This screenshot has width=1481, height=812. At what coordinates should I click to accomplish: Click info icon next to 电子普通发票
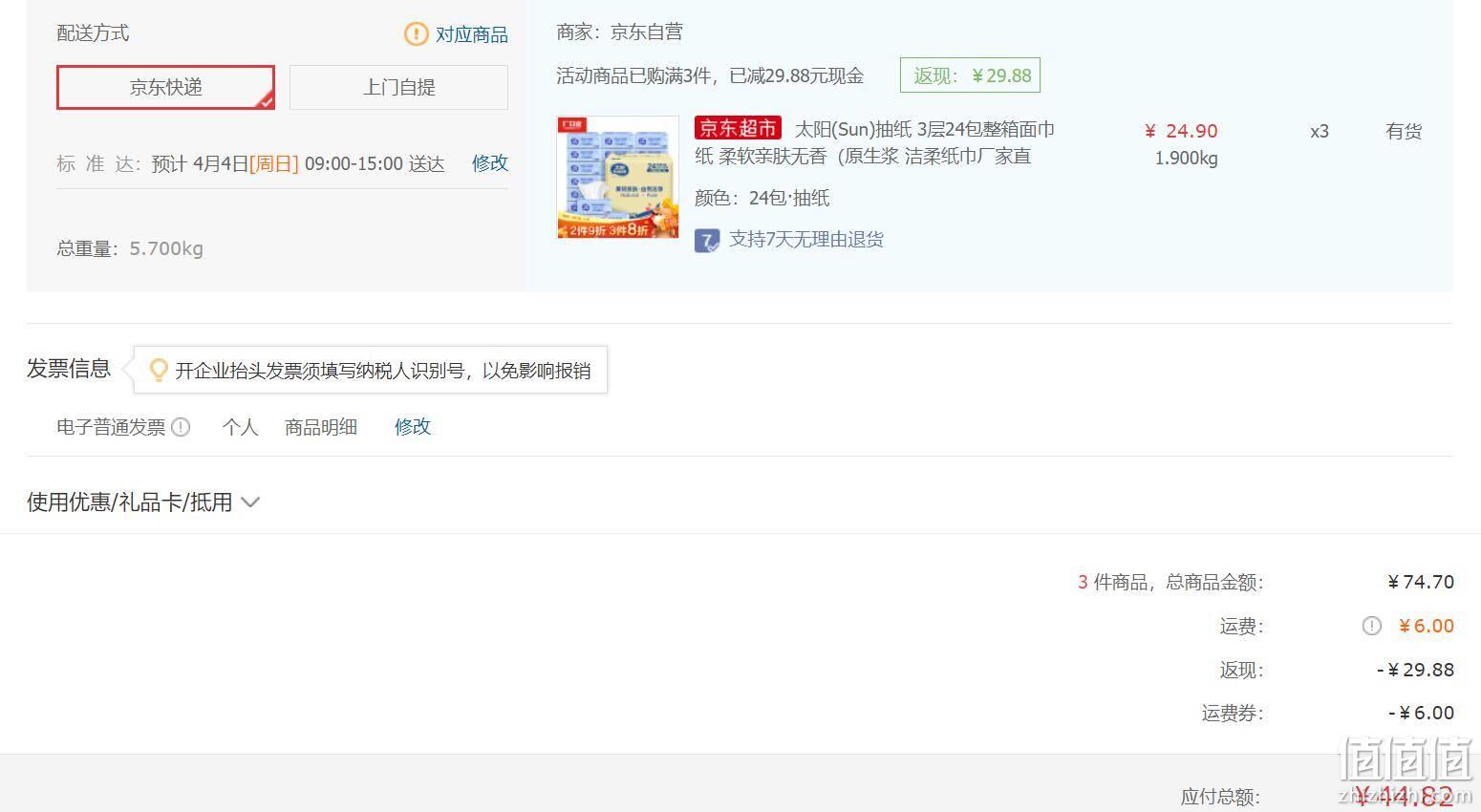pyautogui.click(x=181, y=427)
